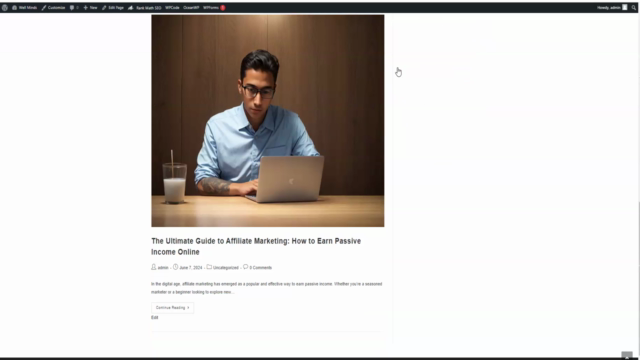Open the WPCode admin bar item
The image size is (640, 360).
click(172, 7)
